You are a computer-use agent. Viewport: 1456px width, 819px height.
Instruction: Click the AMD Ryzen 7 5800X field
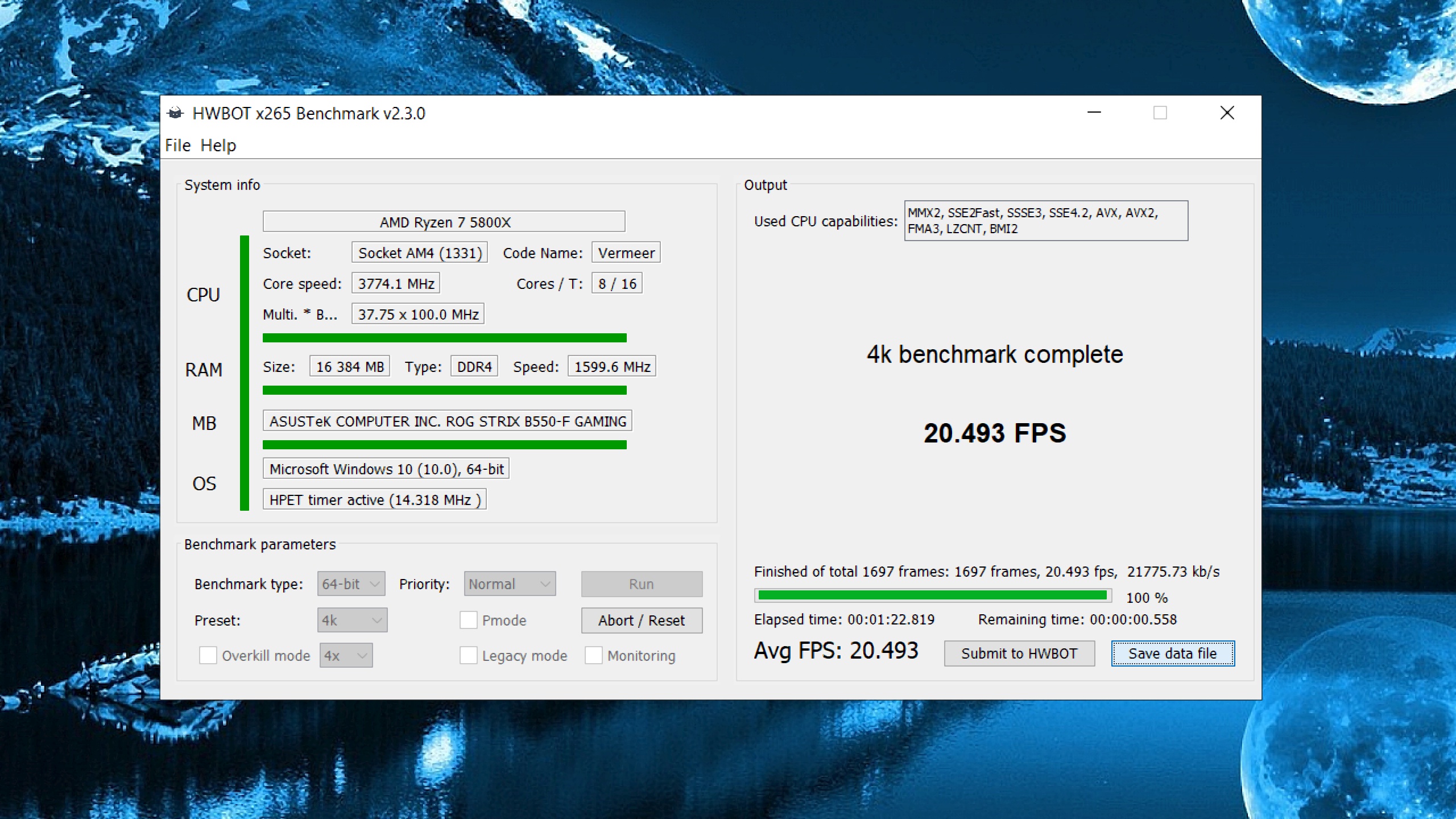(x=444, y=222)
